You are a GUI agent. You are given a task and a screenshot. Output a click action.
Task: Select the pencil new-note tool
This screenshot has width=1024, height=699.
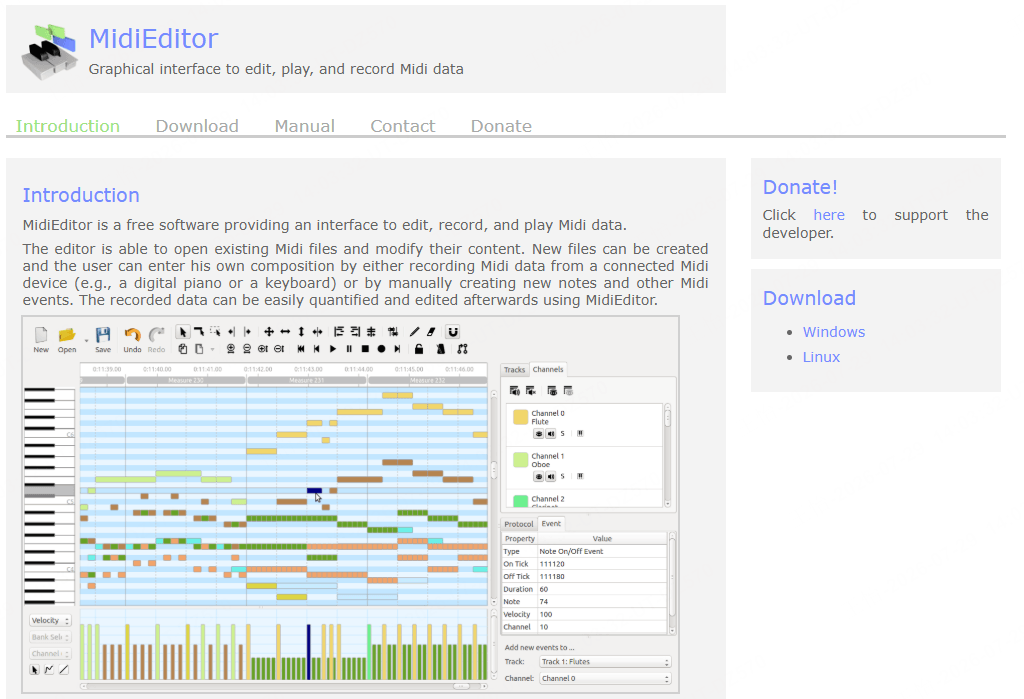click(415, 332)
